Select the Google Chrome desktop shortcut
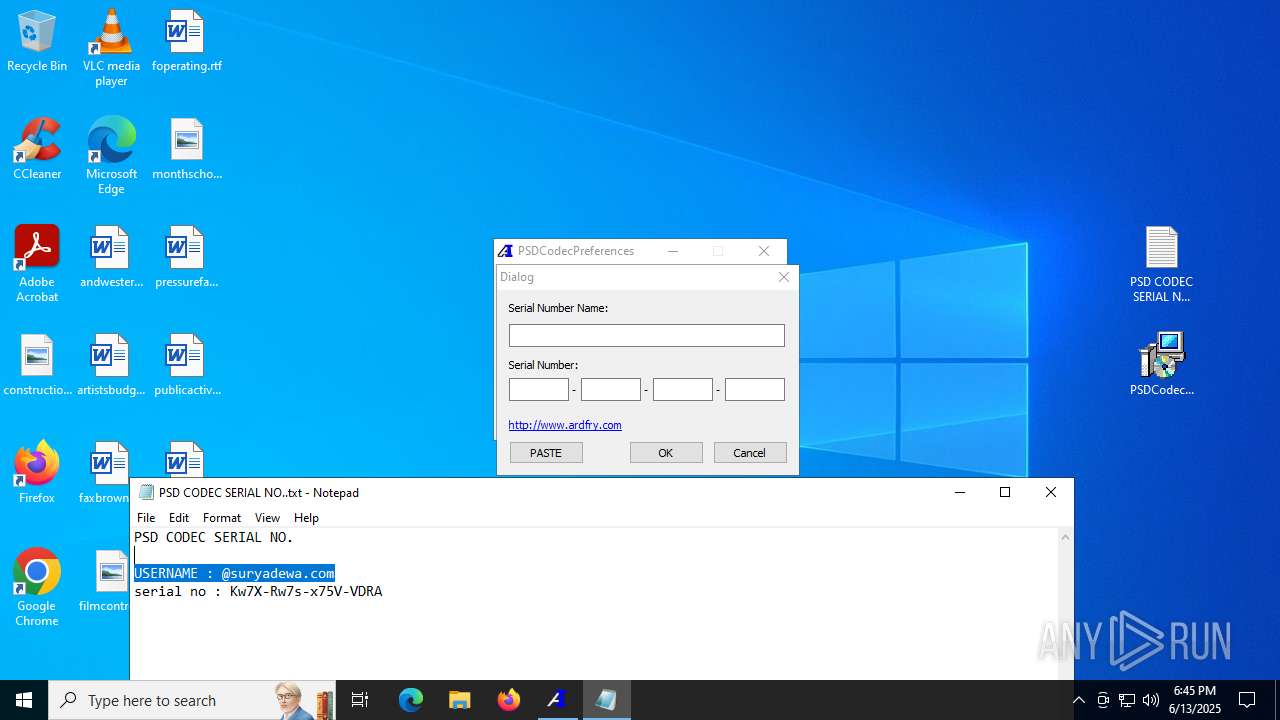The image size is (1280, 720). click(37, 588)
